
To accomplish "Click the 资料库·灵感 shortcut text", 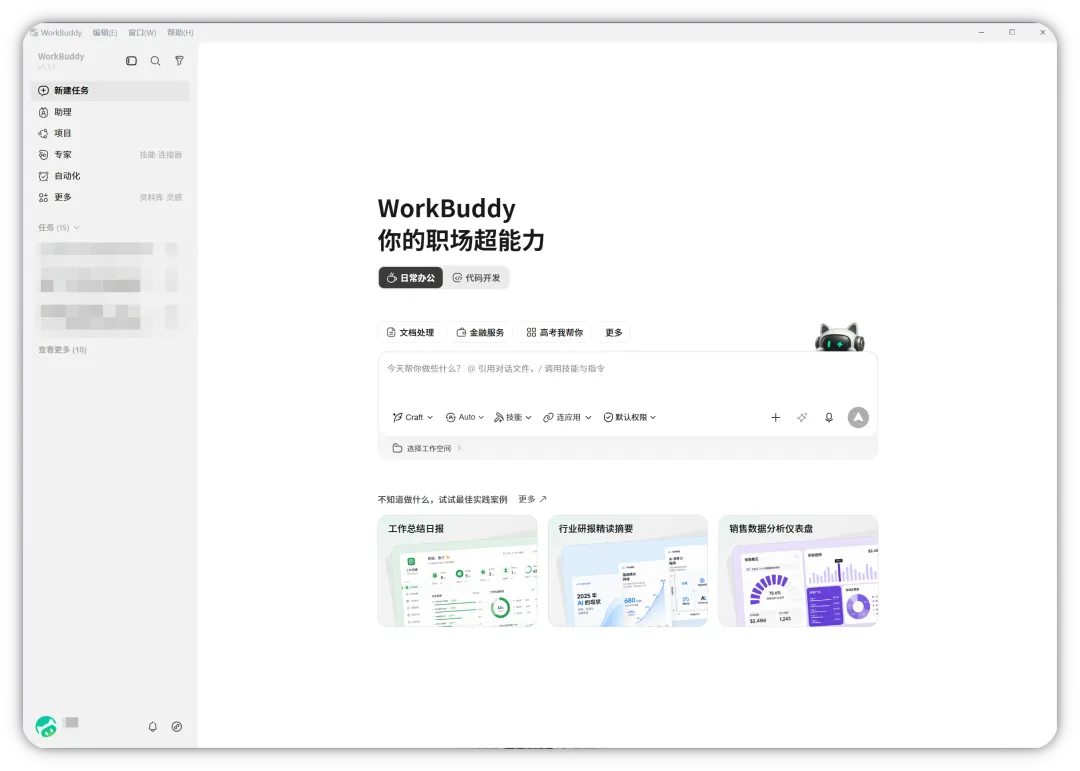I will (160, 198).
